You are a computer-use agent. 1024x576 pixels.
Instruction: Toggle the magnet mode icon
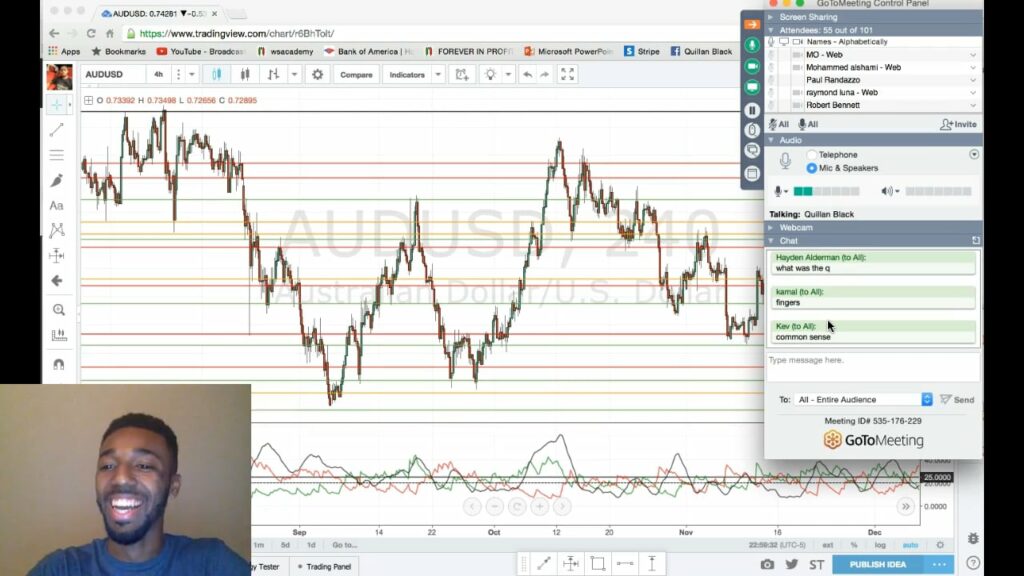[x=59, y=364]
